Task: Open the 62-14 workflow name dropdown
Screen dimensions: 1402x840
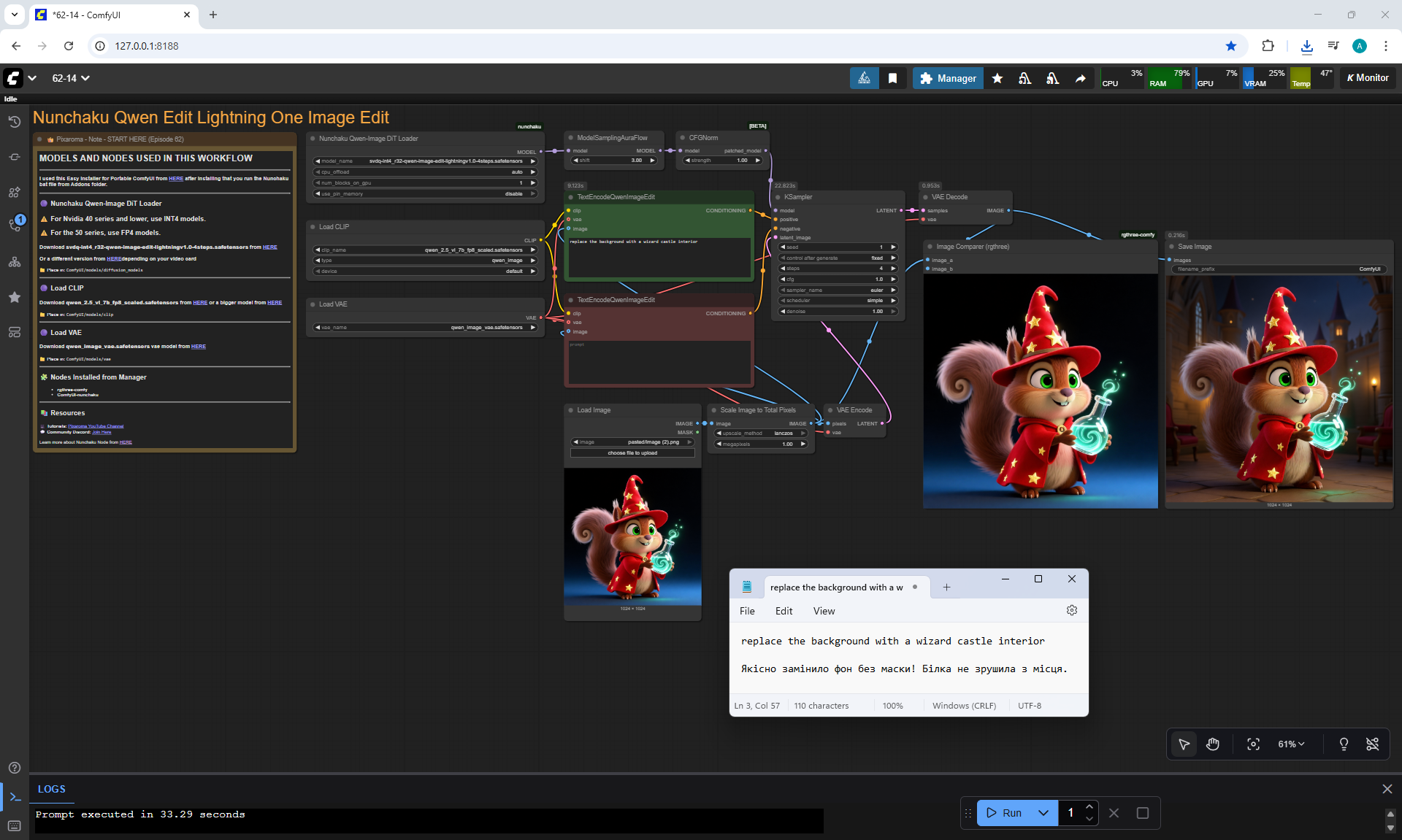Action: pos(70,78)
